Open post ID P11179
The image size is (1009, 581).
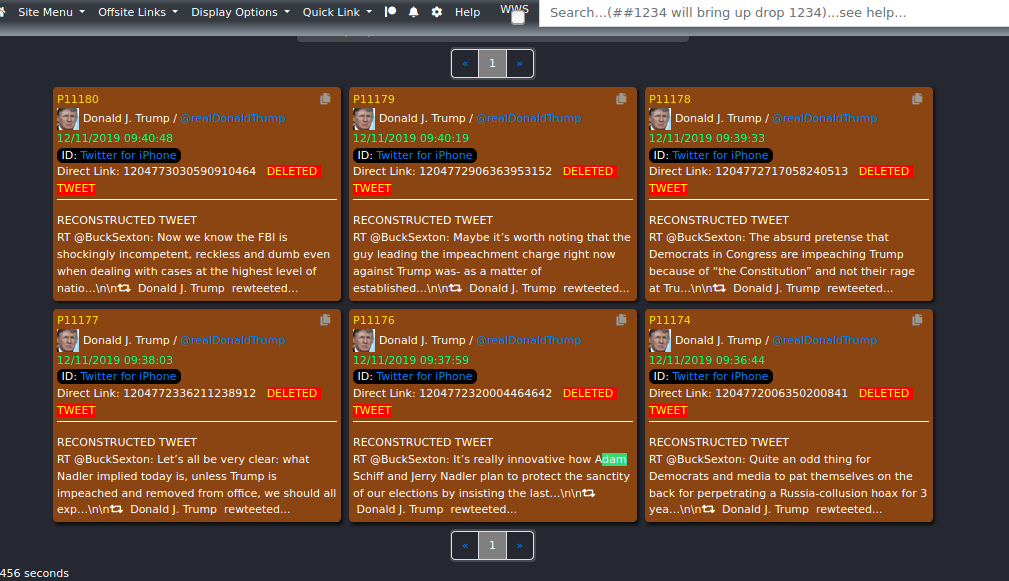[x=374, y=99]
